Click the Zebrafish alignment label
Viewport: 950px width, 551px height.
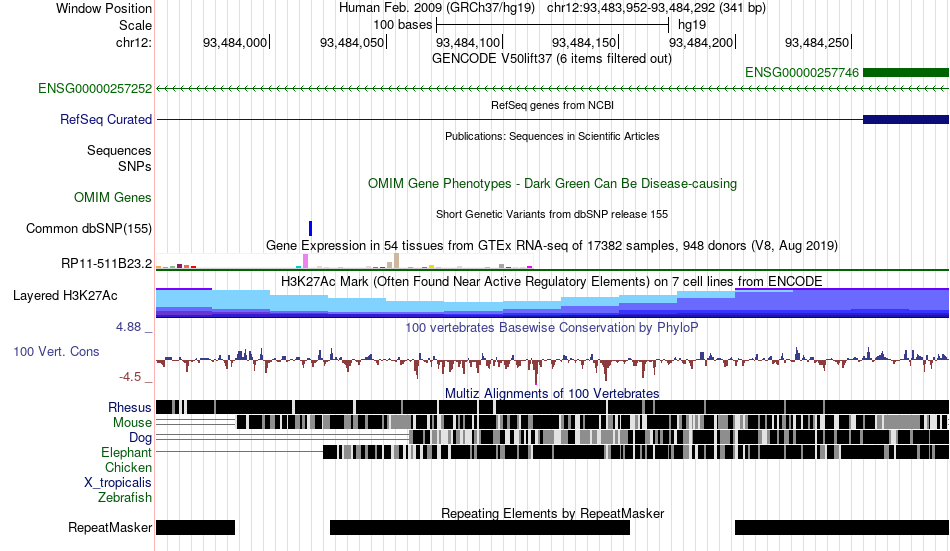(125, 498)
